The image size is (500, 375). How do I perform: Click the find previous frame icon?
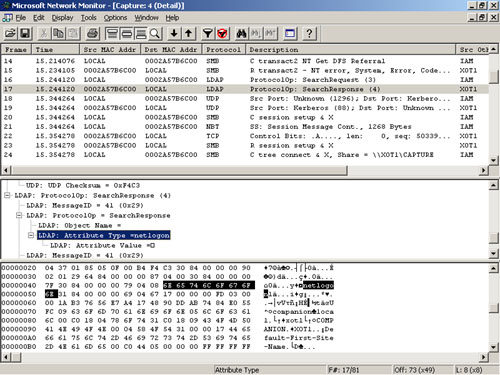271,33
